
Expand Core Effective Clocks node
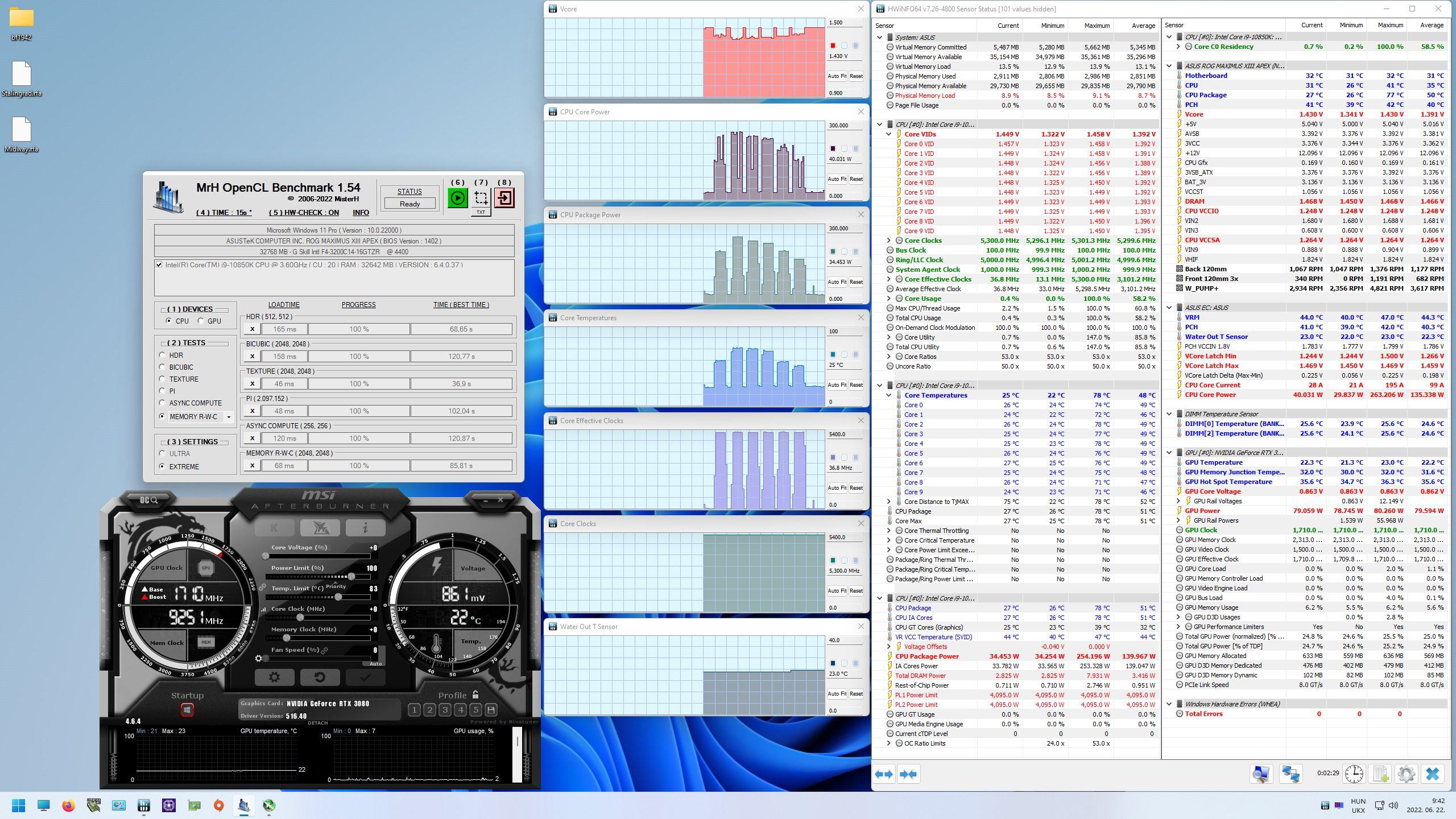click(x=889, y=279)
